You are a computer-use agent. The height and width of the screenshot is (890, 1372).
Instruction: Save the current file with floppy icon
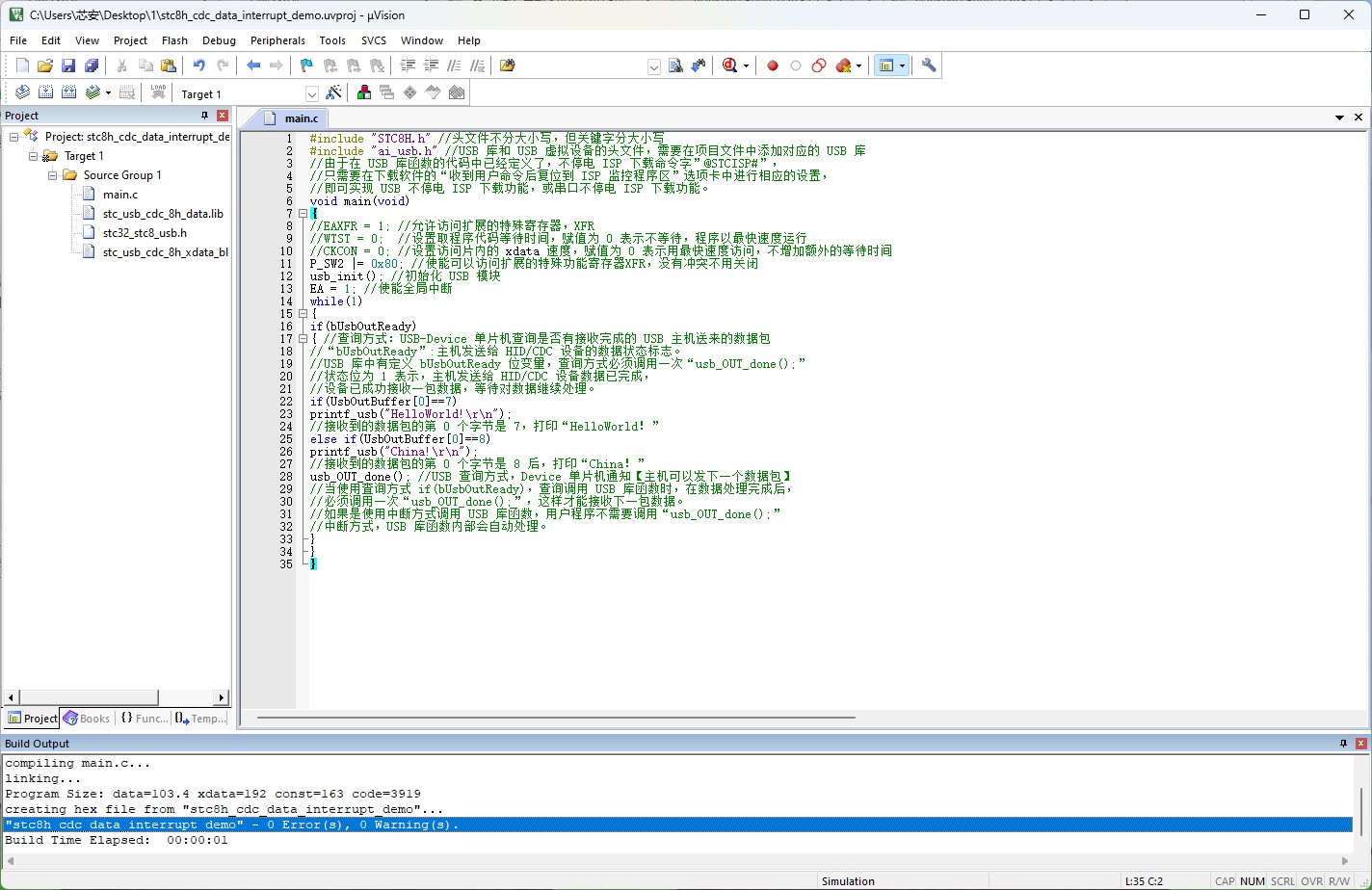(68, 65)
